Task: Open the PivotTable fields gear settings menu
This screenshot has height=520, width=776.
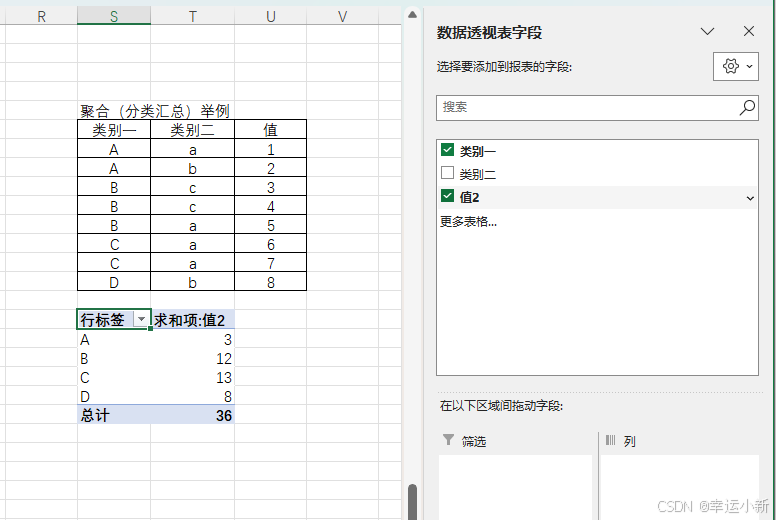Action: [x=735, y=66]
